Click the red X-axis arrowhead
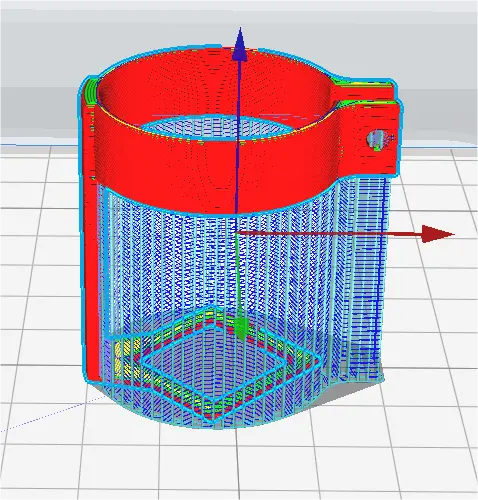The image size is (478, 500). pos(438,234)
